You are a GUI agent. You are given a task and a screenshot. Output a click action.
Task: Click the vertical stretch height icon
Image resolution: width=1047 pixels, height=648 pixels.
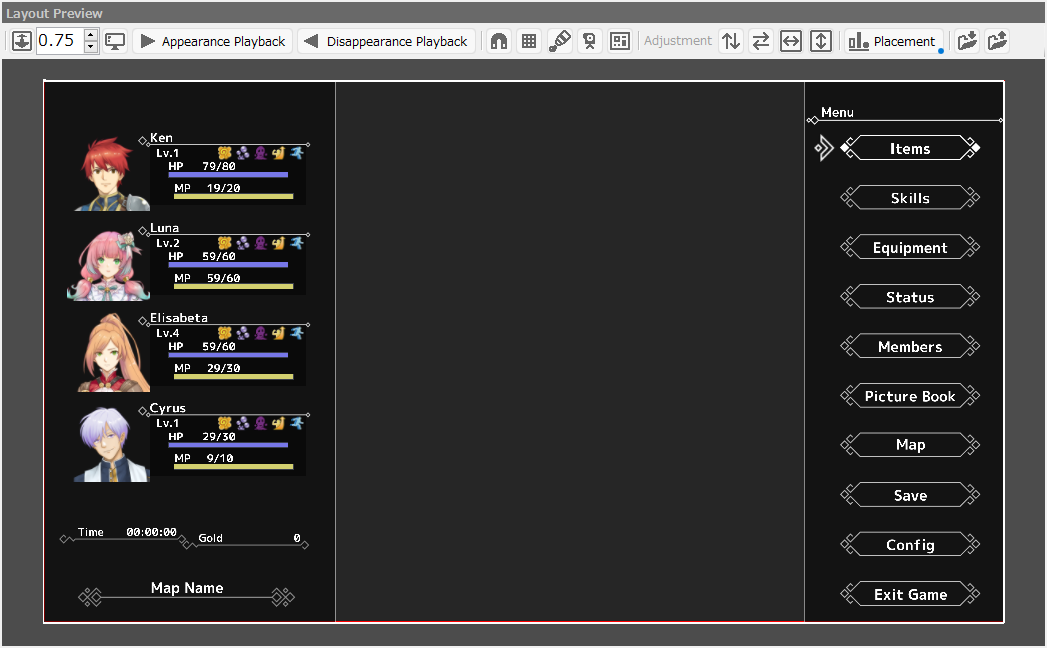tap(821, 41)
